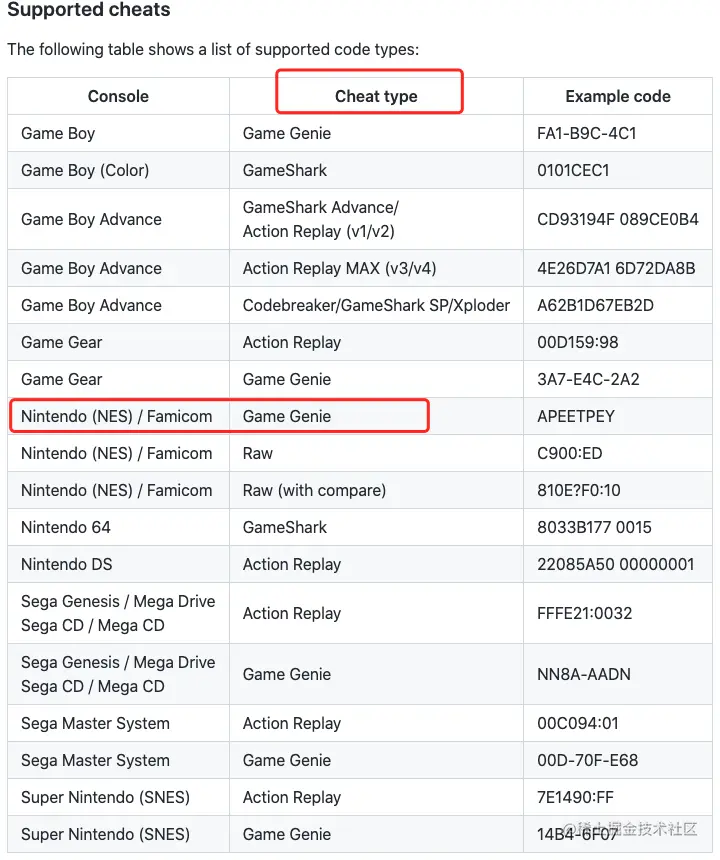This screenshot has width=720, height=860.
Task: Select the FA1-B9C-4C1 example code
Action: (x=587, y=133)
